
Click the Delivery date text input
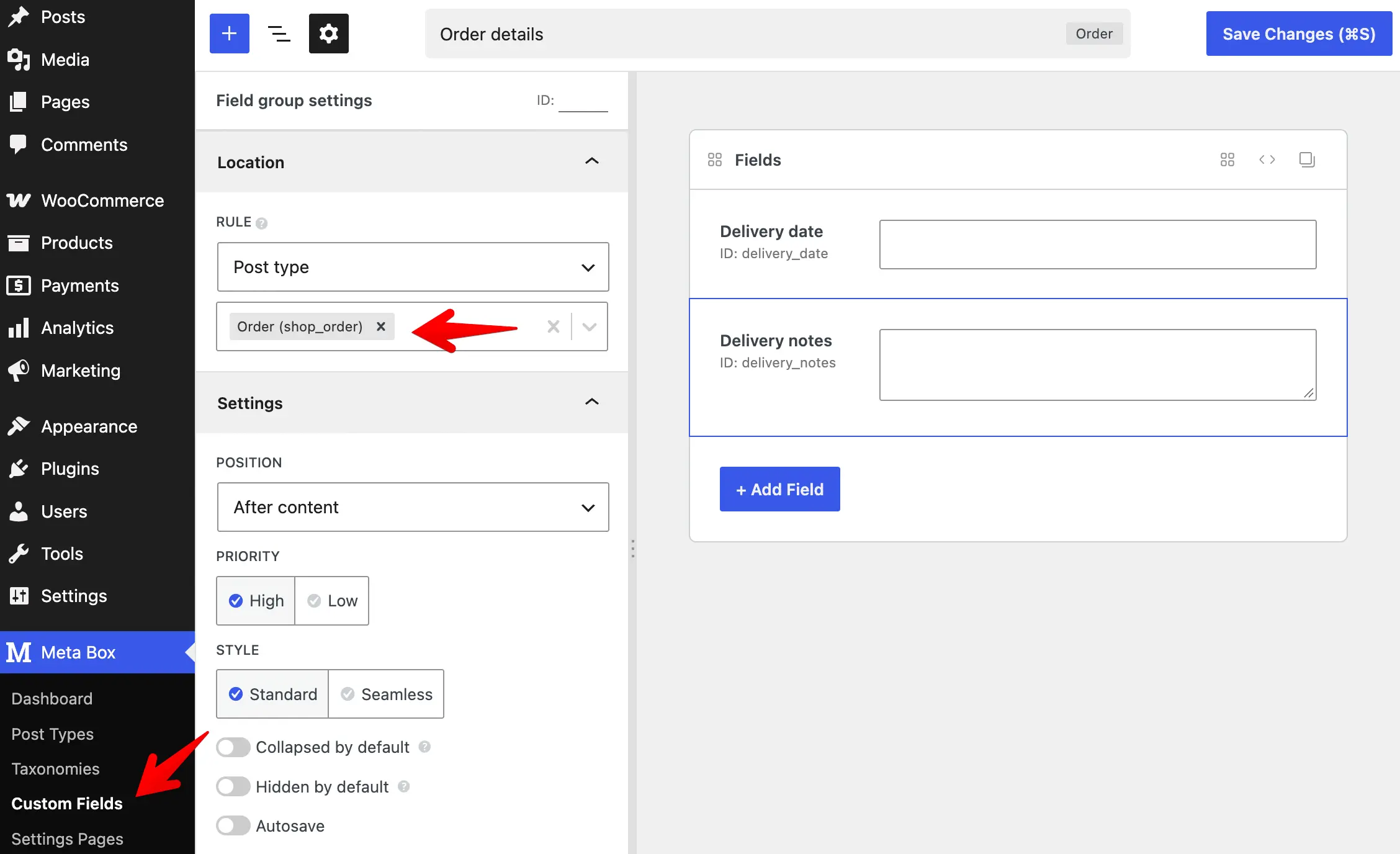click(1098, 245)
